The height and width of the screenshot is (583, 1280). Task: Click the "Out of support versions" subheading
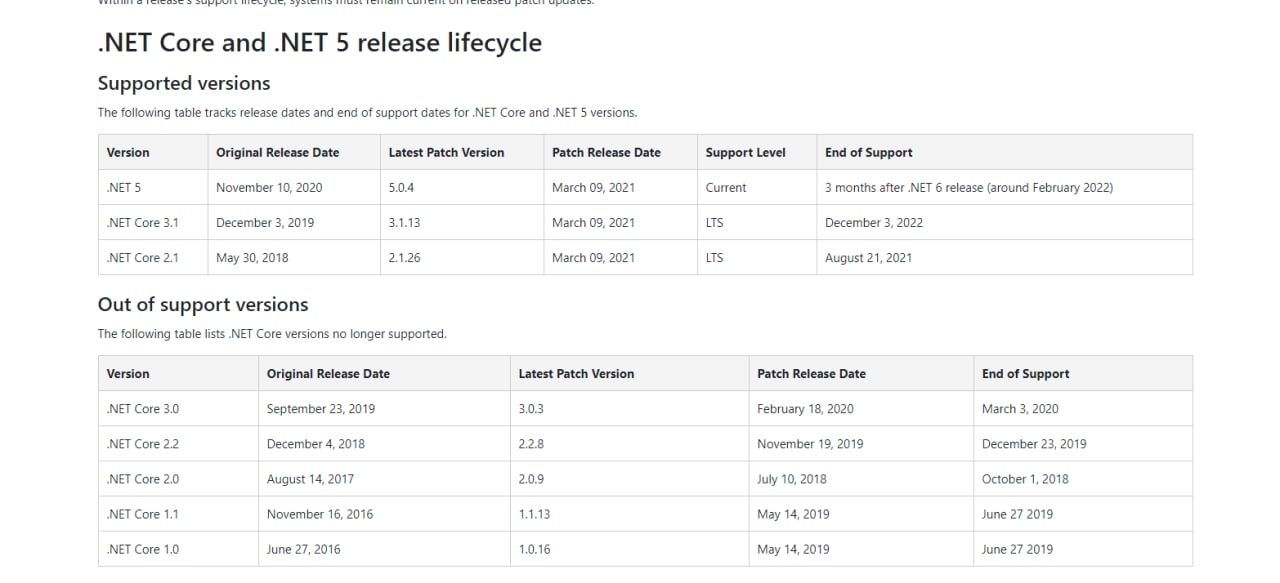[203, 304]
